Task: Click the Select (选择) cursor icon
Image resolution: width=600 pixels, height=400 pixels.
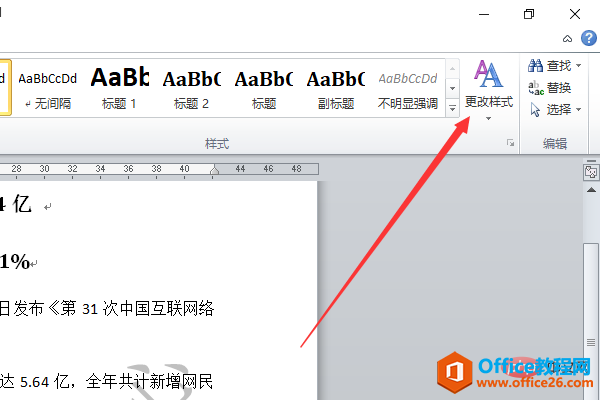Action: point(535,110)
